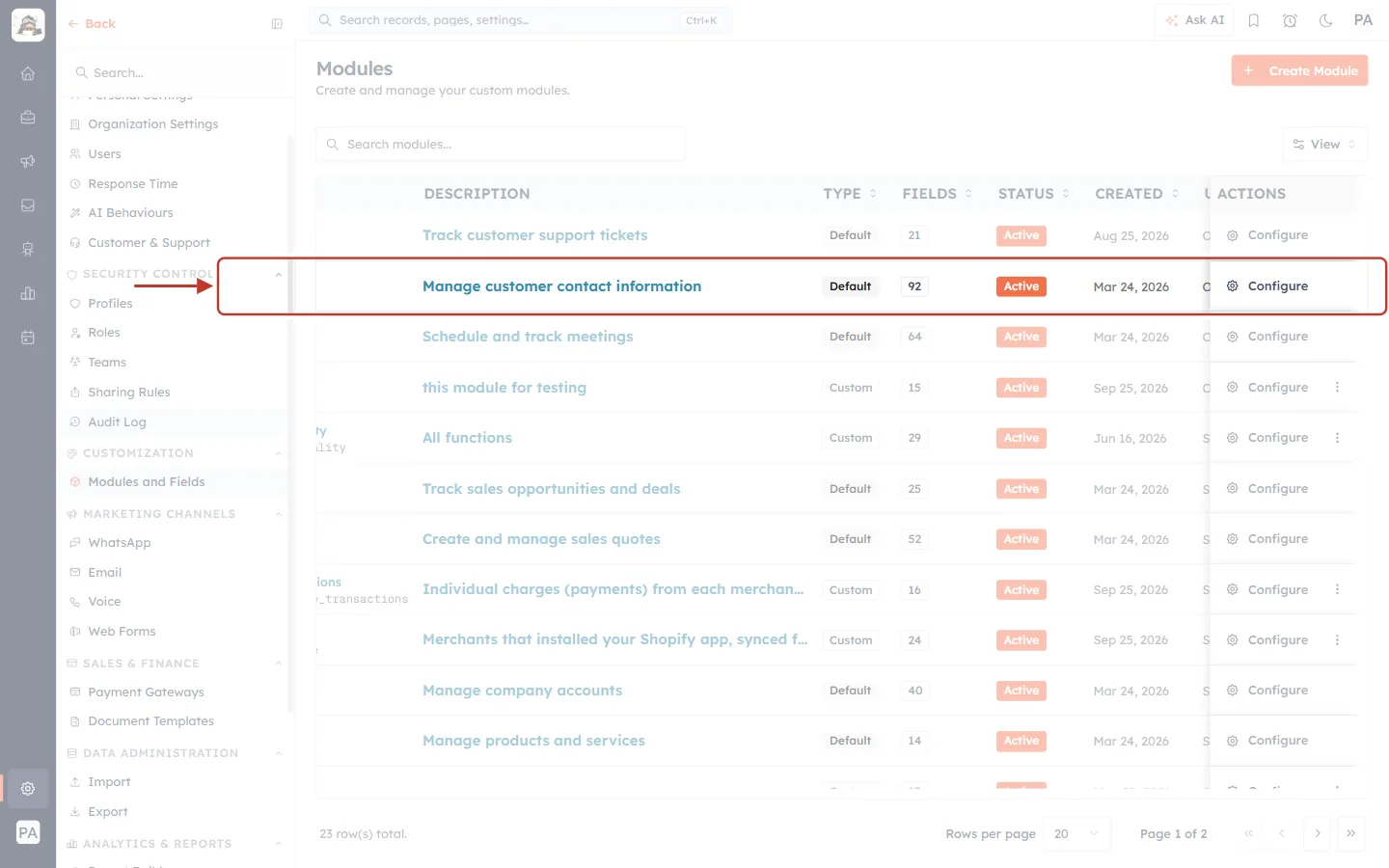
Task: Collapse the Sales & Finance section
Action: 279,664
